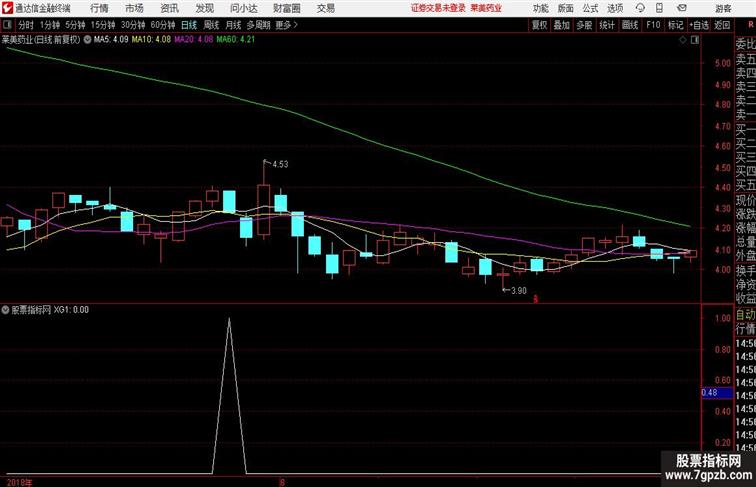The width and height of the screenshot is (756, 487).
Task: Click the 统计 statistics button
Action: [607, 25]
